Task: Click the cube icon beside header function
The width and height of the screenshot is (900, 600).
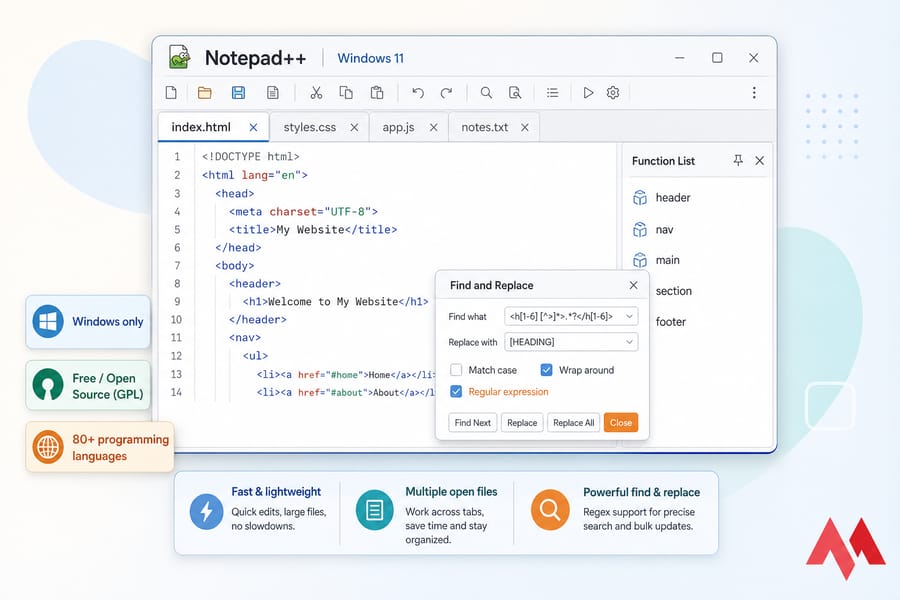Action: (x=639, y=198)
